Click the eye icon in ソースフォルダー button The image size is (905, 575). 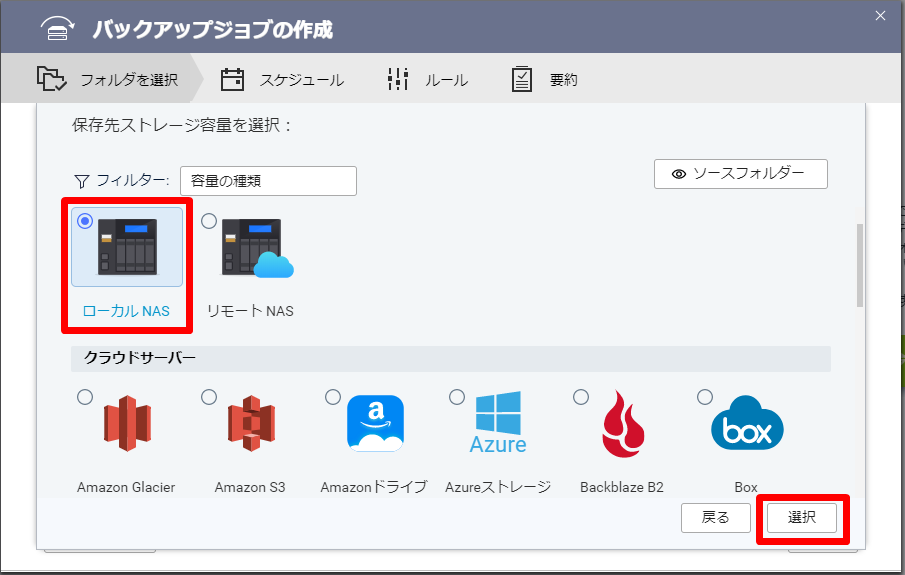679,174
